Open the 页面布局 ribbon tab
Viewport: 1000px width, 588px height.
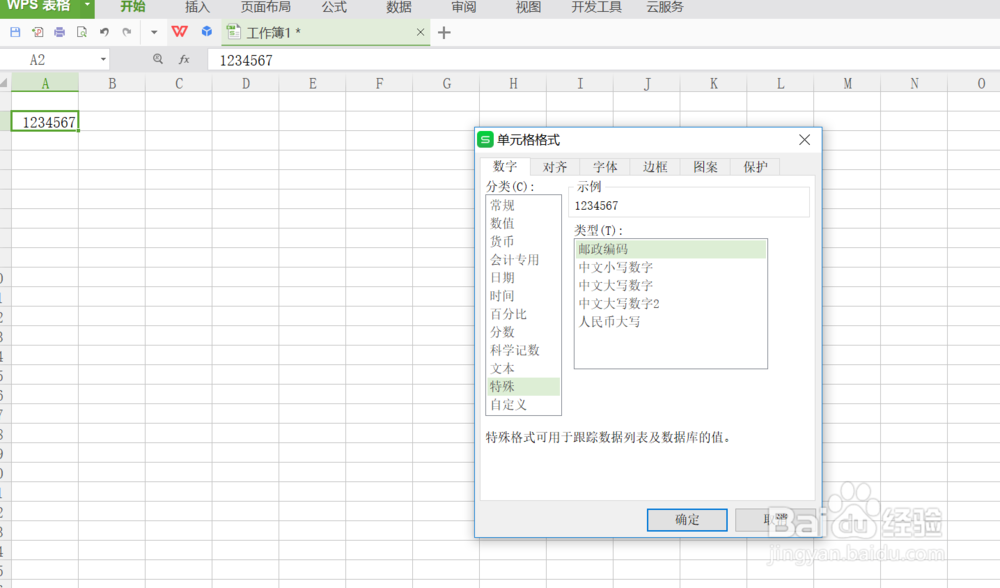265,7
